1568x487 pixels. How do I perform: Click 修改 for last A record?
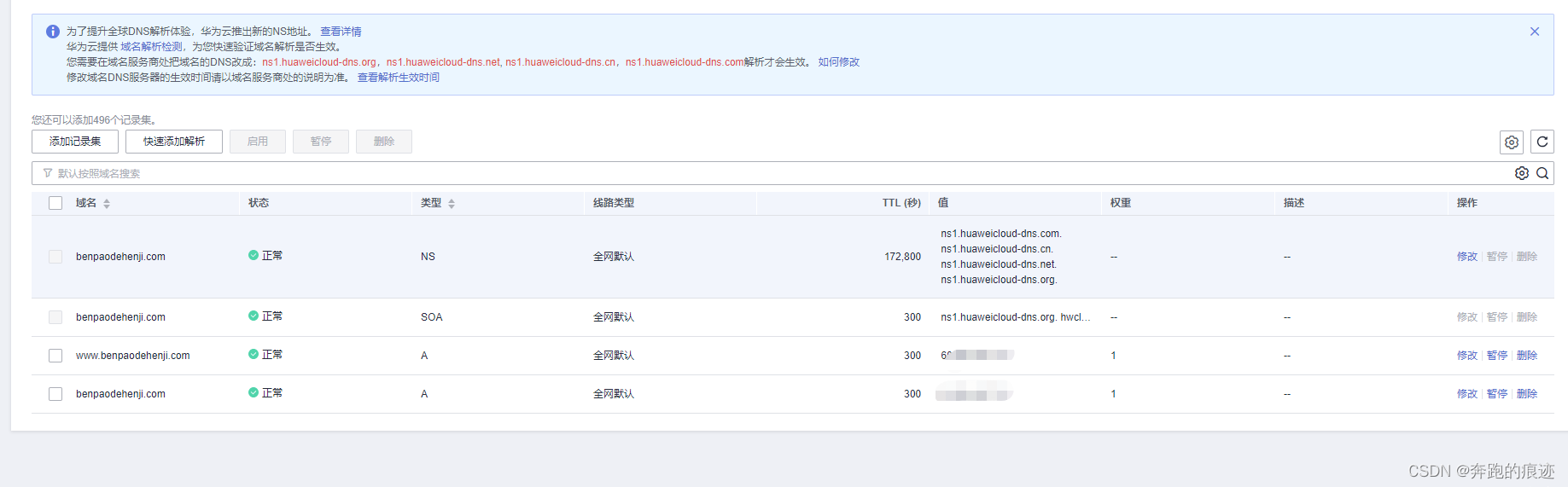[x=1467, y=394]
